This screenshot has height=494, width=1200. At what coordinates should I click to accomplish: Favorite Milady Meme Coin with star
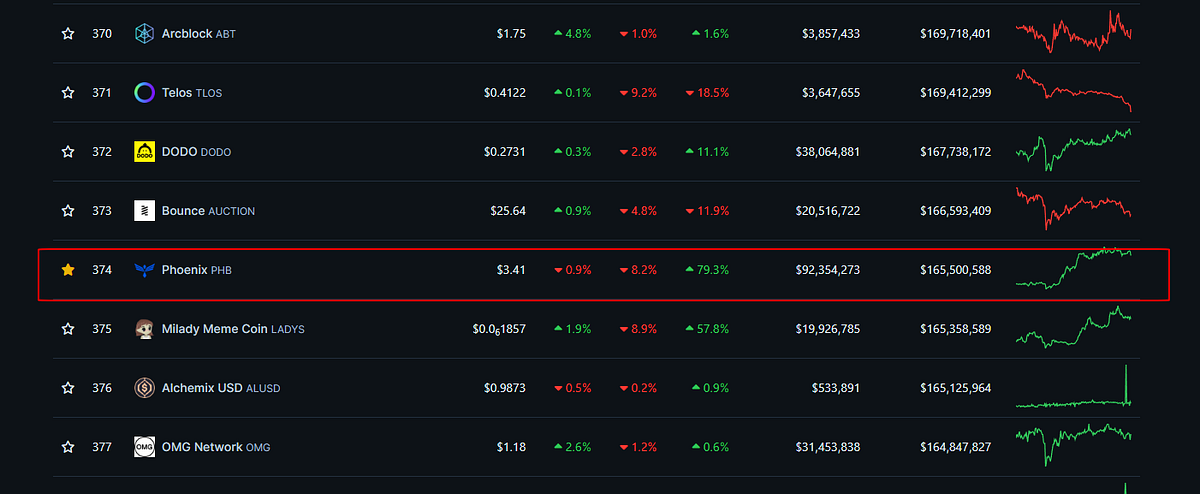coord(68,329)
